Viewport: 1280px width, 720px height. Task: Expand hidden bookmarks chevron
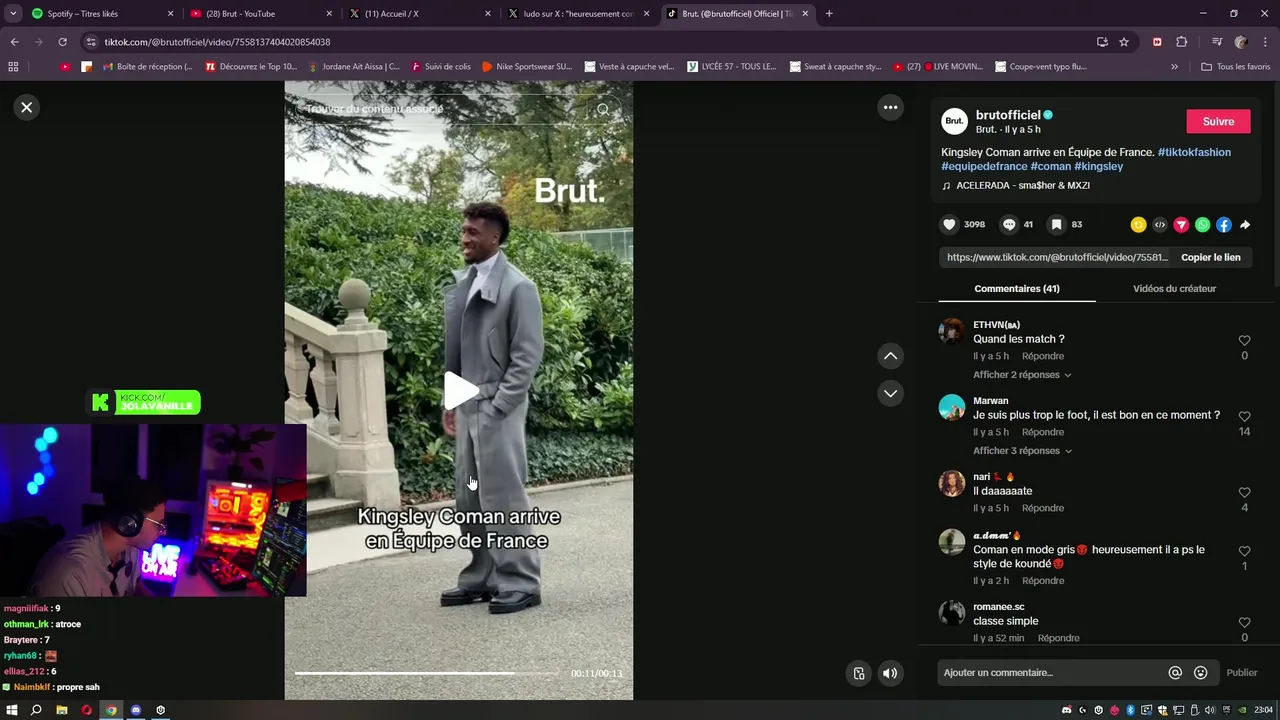1174,67
